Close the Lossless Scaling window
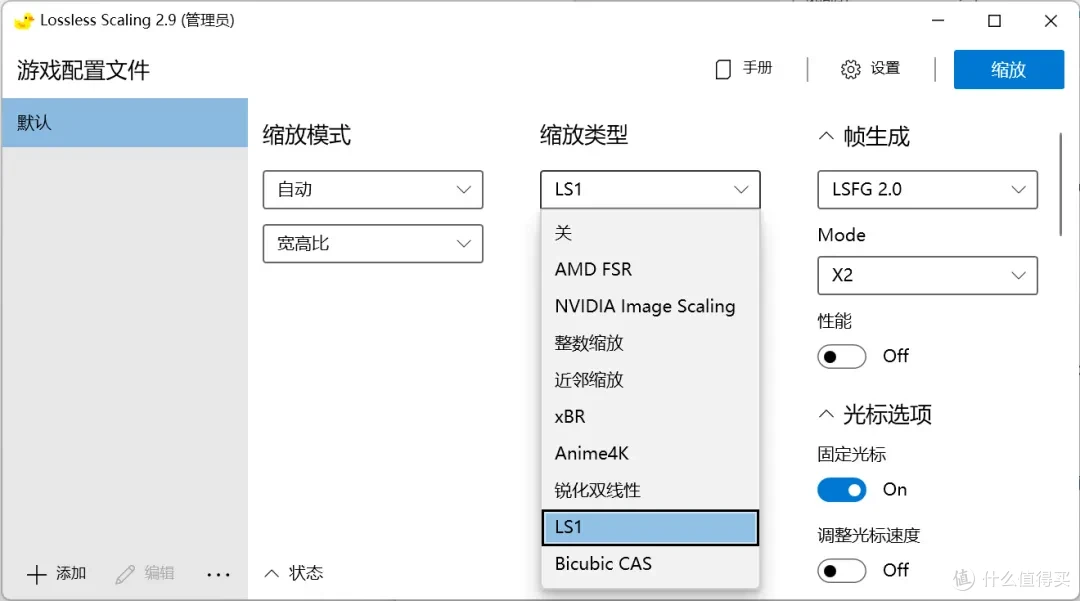This screenshot has height=601, width=1080. [x=1050, y=21]
